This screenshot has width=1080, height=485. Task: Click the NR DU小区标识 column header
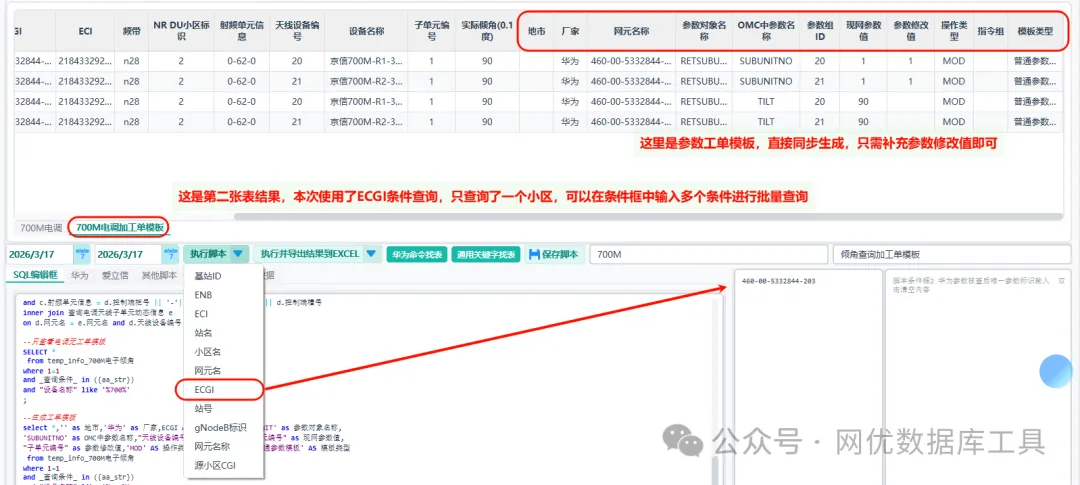pyautogui.click(x=180, y=31)
